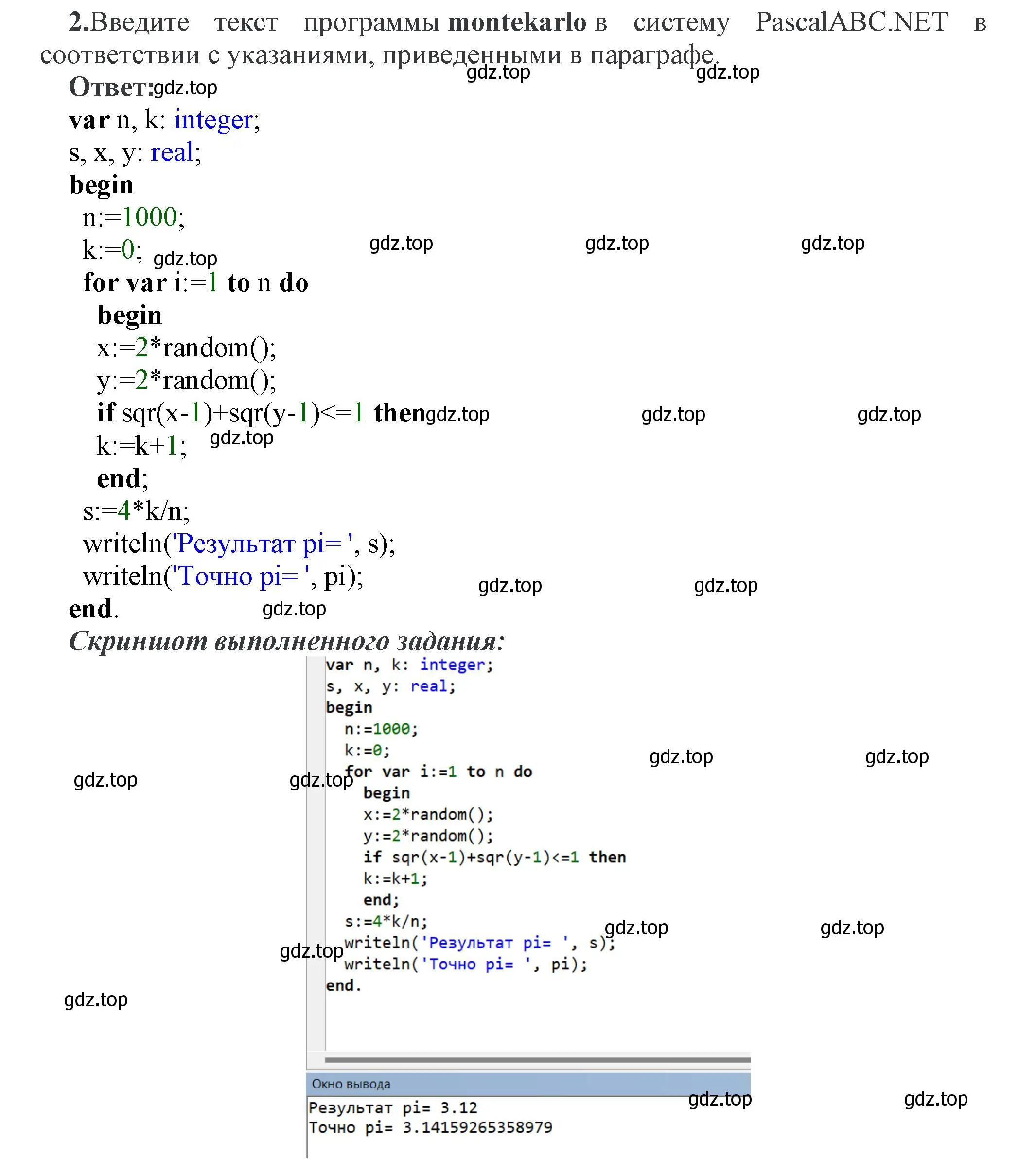Click 'n:=1000;' in the typed serif answer
Screen dimensions: 1019x1176
pyautogui.click(x=134, y=217)
